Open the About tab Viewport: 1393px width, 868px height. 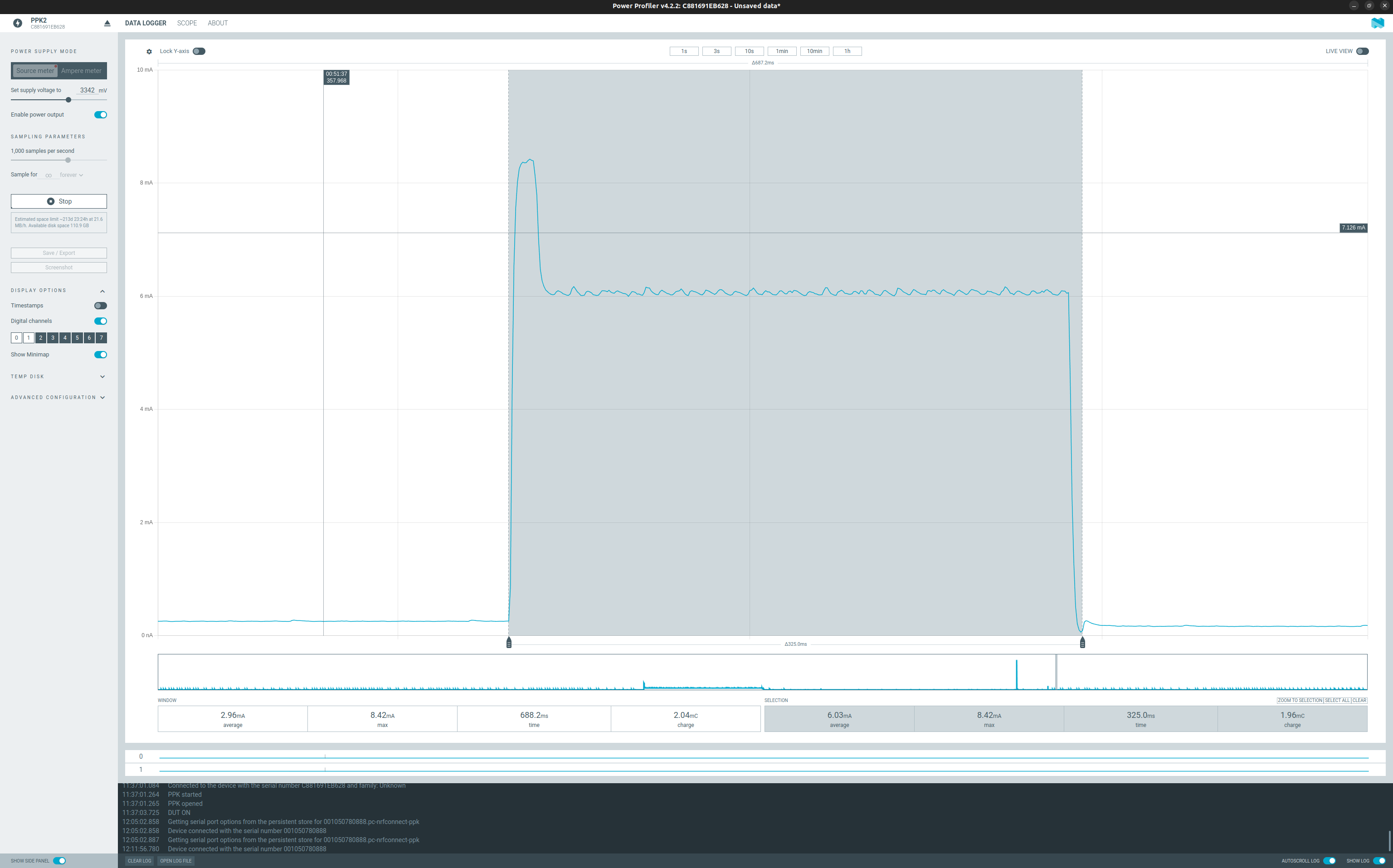[218, 23]
